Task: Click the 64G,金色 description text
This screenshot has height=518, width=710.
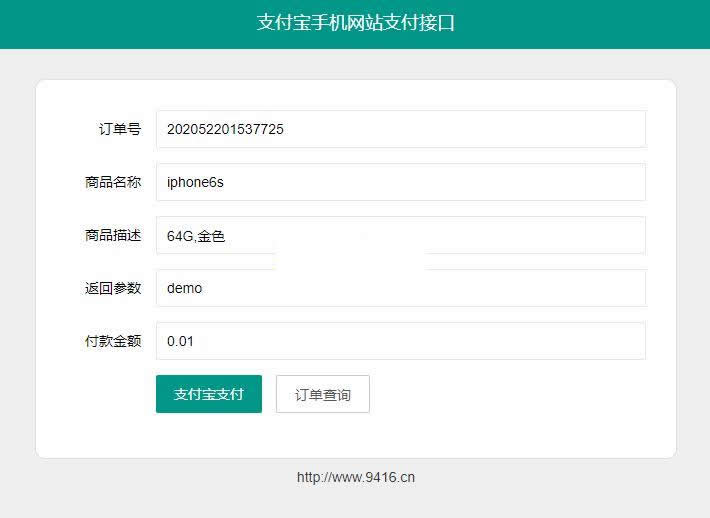Action: click(196, 236)
